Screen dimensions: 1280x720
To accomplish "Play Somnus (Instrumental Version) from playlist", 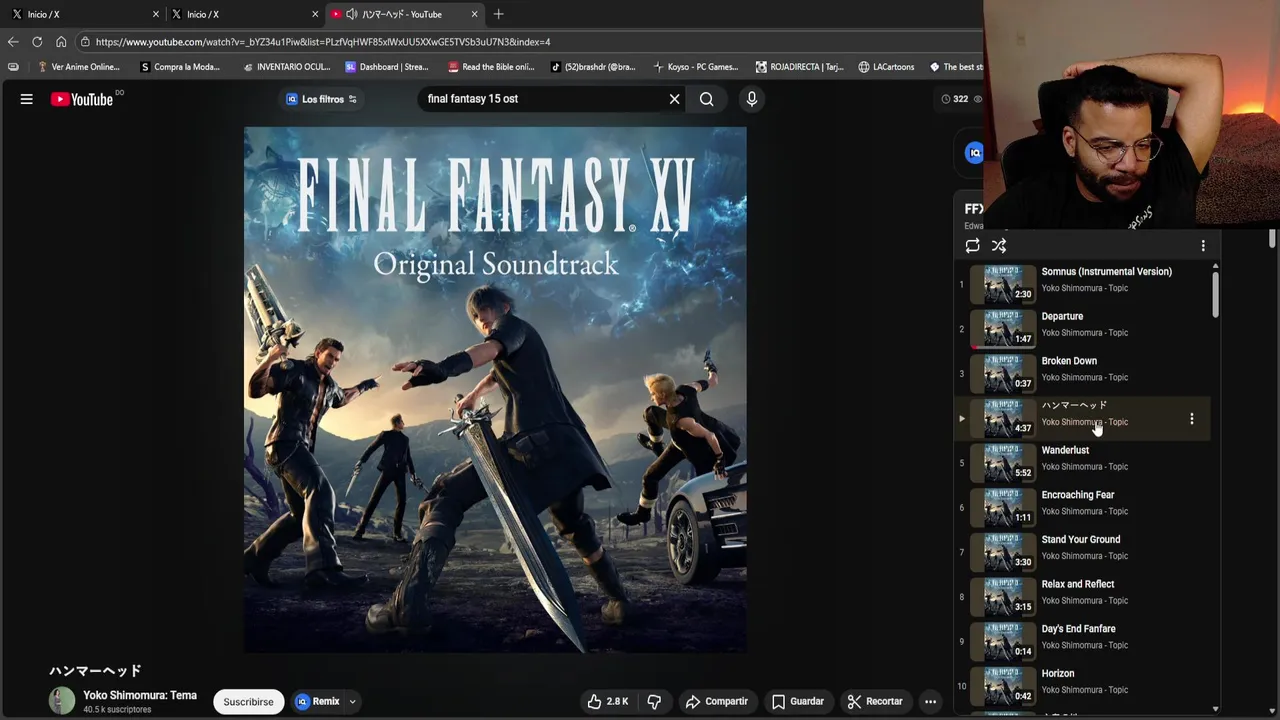I will click(x=1106, y=271).
